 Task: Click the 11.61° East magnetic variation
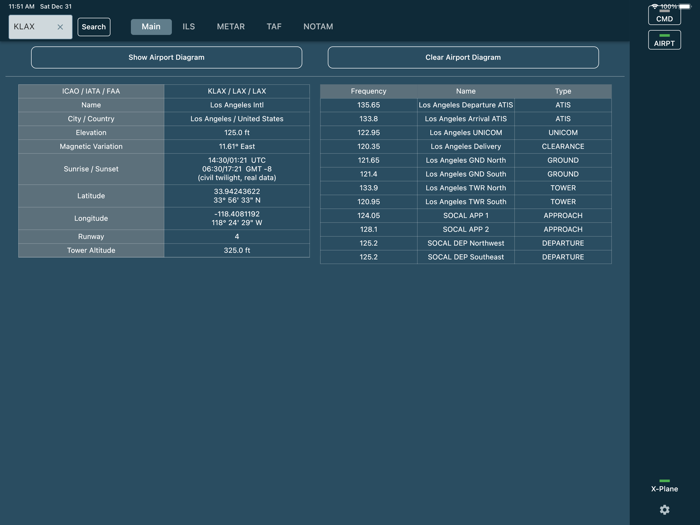tap(237, 146)
